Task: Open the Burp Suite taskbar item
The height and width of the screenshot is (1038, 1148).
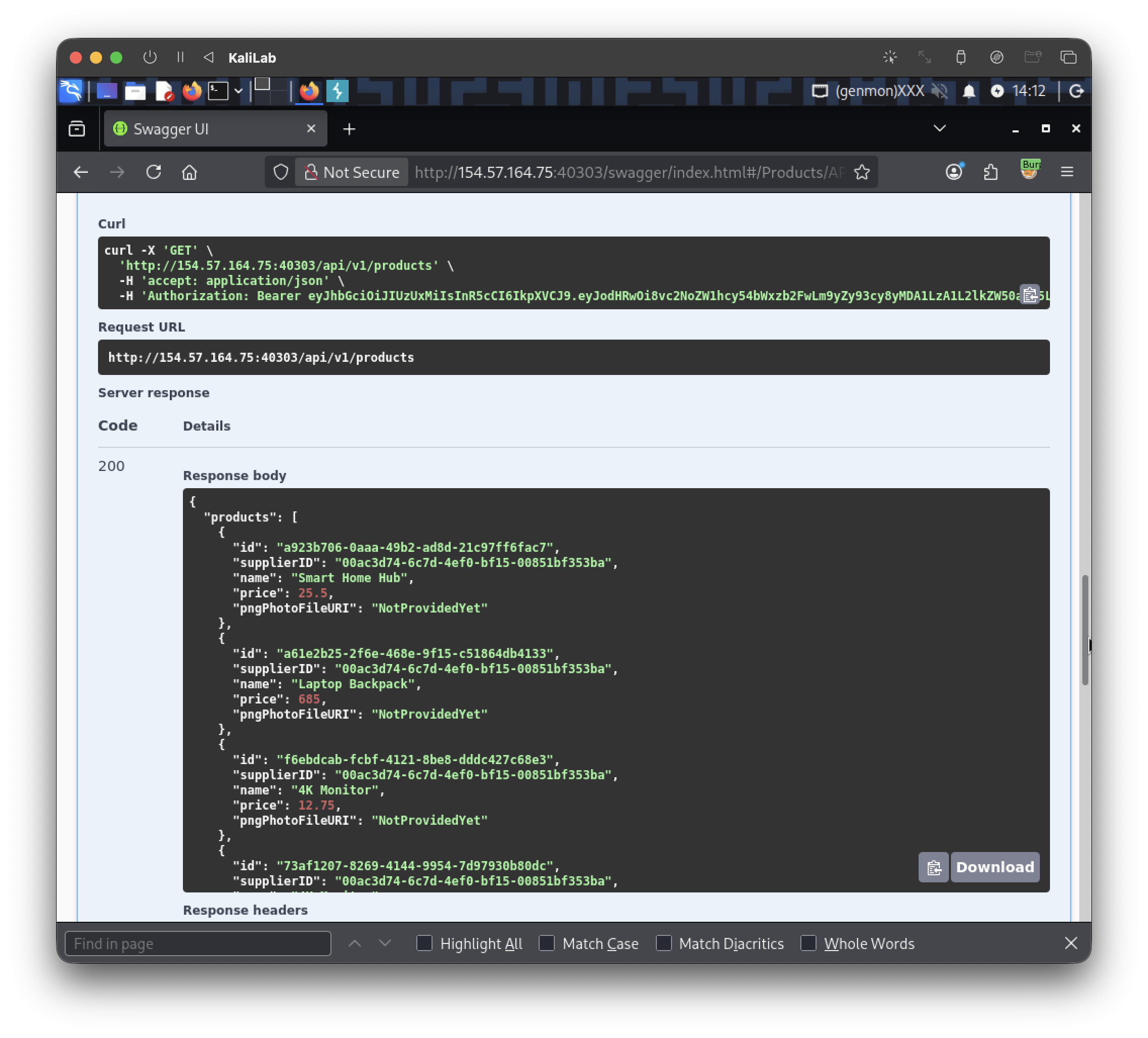Action: [338, 91]
